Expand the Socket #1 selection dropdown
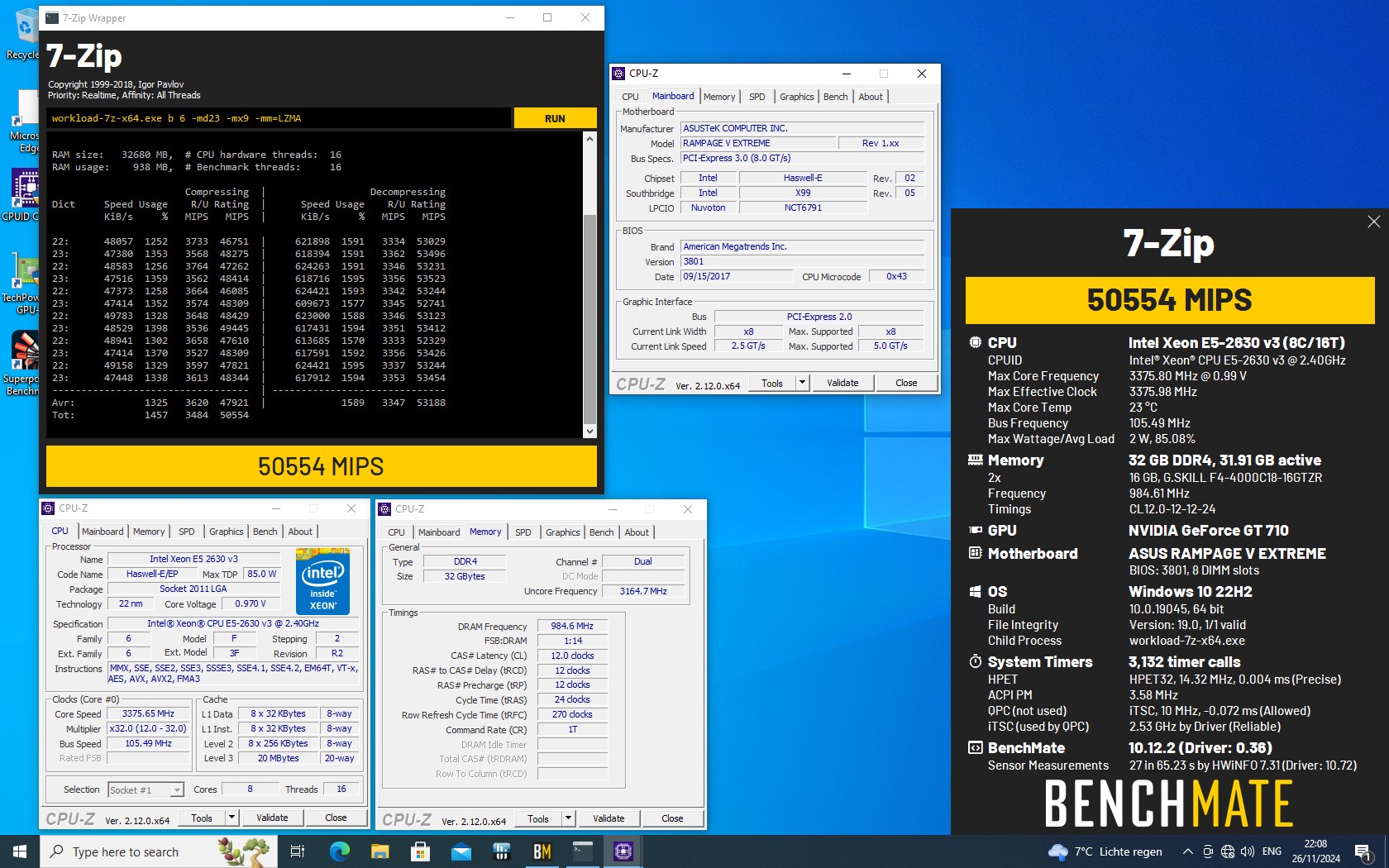 click(x=176, y=790)
